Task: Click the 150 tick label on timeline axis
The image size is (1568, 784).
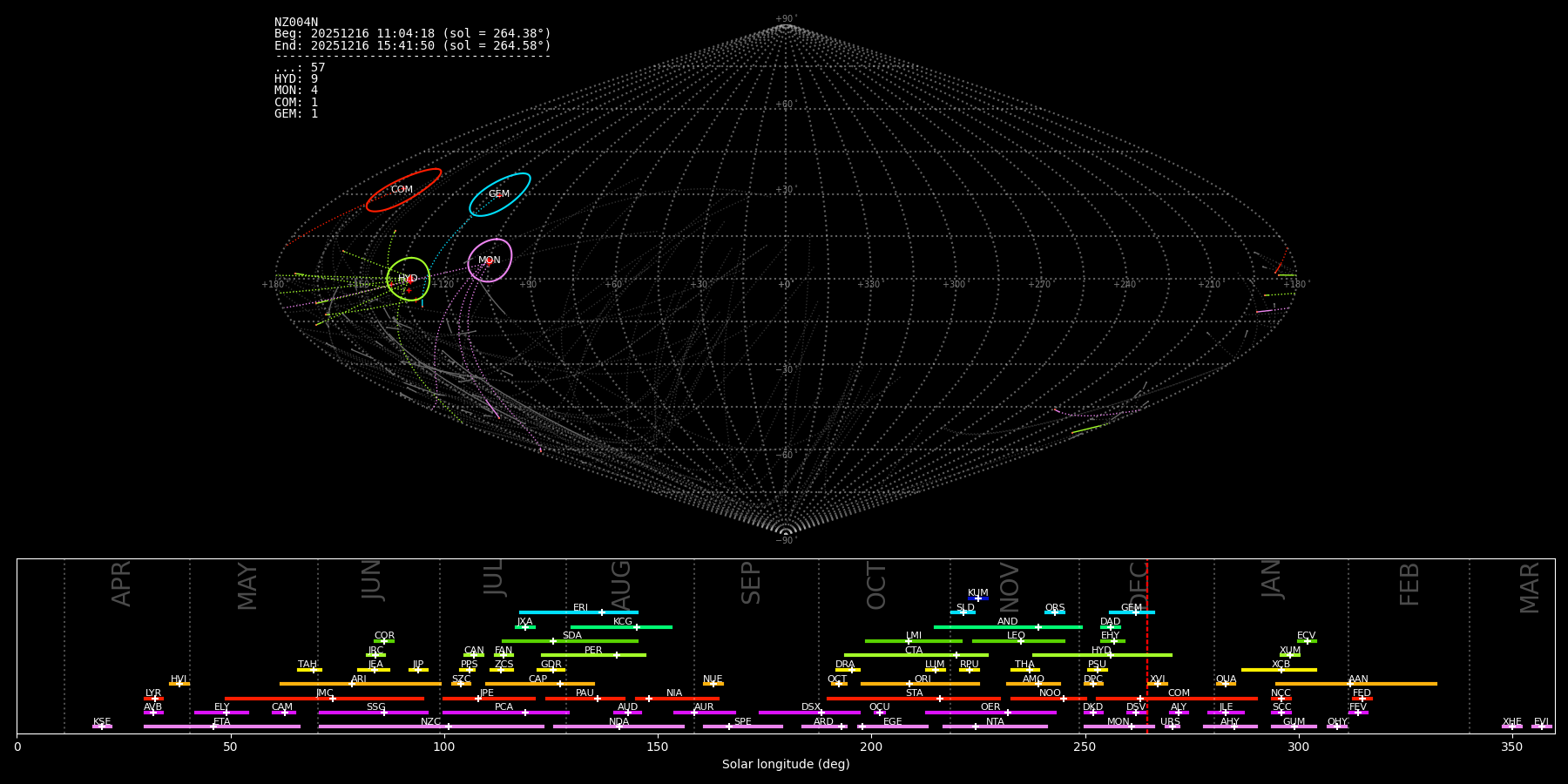Action: coord(658,747)
